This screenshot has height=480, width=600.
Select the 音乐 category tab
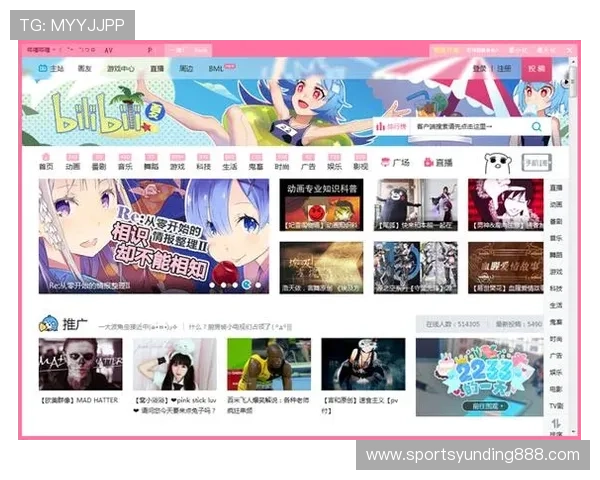coord(125,162)
